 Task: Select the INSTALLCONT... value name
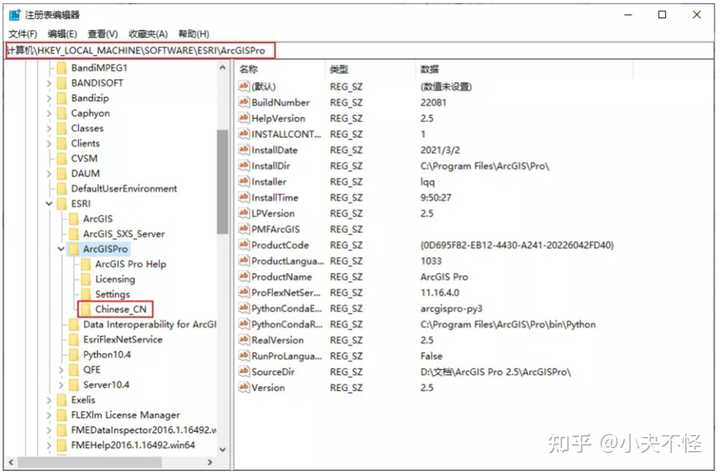click(286, 135)
